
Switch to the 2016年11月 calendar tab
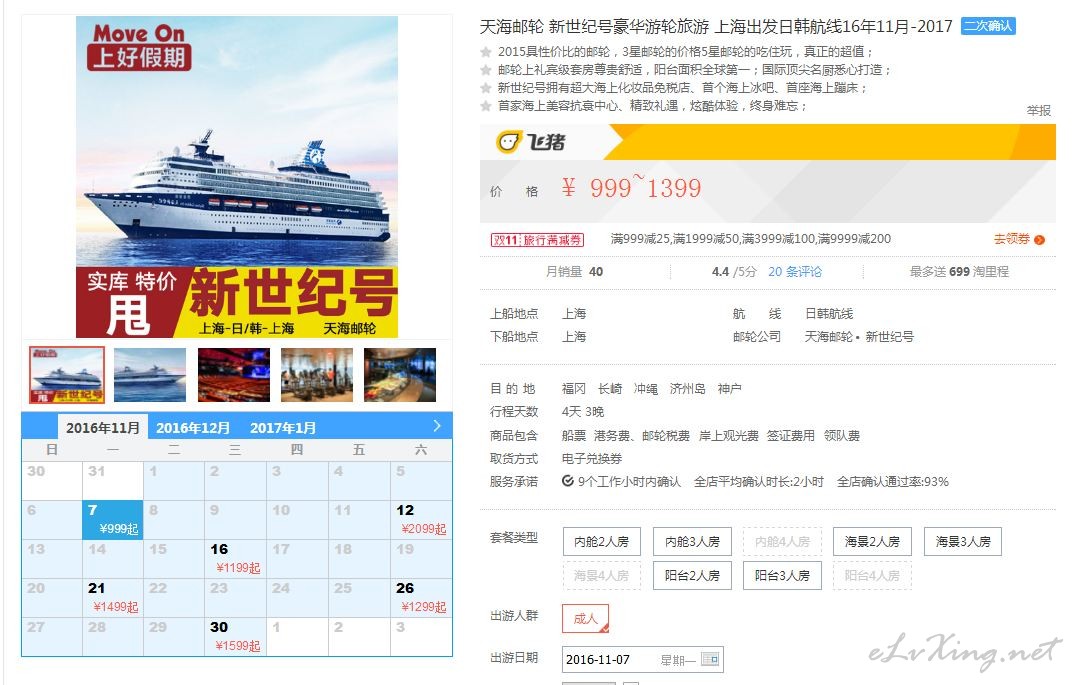point(103,428)
